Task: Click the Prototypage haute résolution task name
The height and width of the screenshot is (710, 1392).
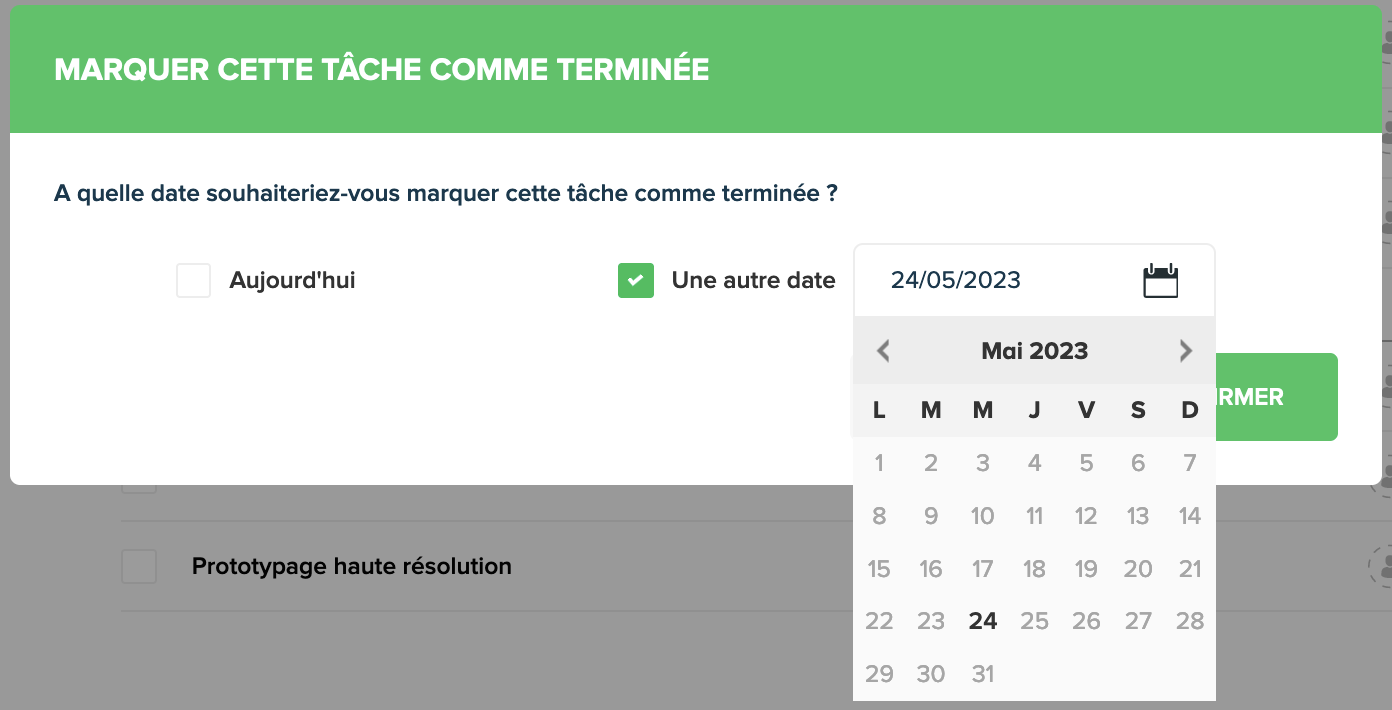Action: (x=351, y=566)
